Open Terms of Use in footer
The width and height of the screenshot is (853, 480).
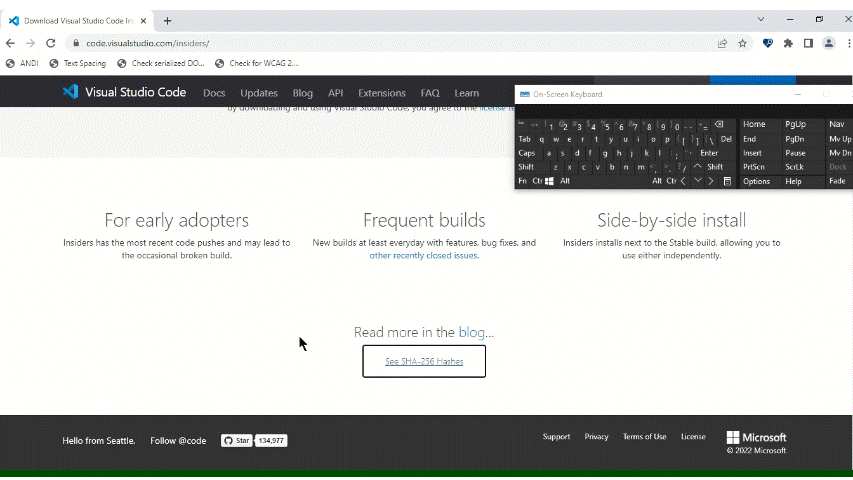coord(644,436)
